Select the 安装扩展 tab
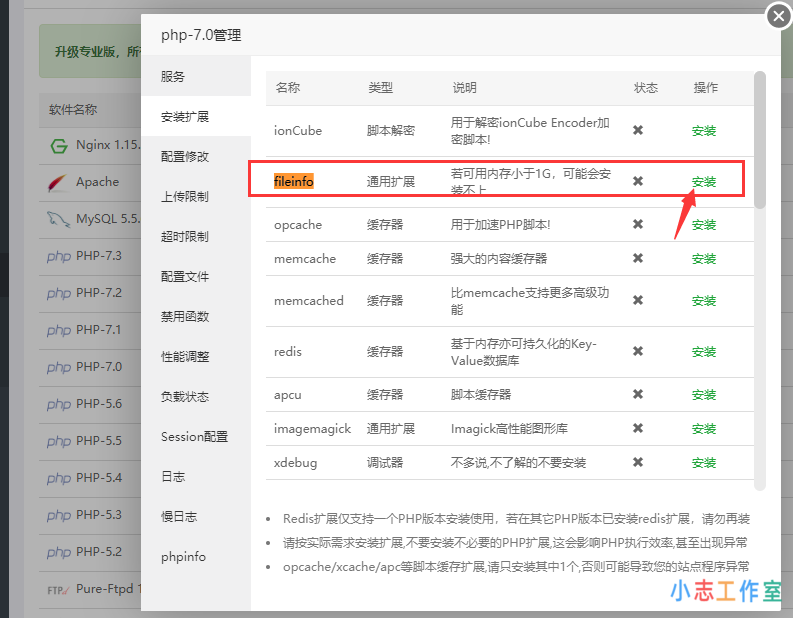Screen dimensions: 793x618 (x=196, y=116)
